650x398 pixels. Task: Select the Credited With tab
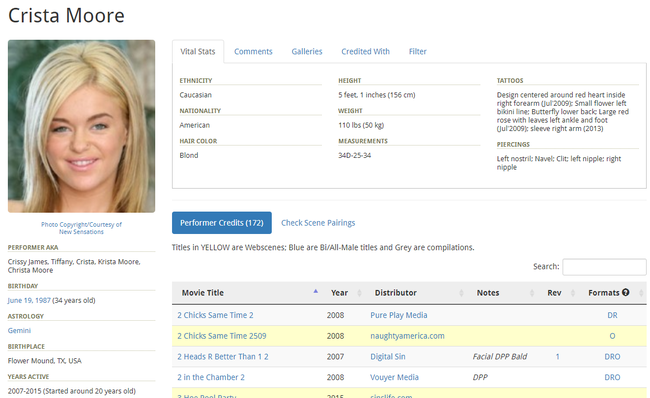pyautogui.click(x=365, y=51)
